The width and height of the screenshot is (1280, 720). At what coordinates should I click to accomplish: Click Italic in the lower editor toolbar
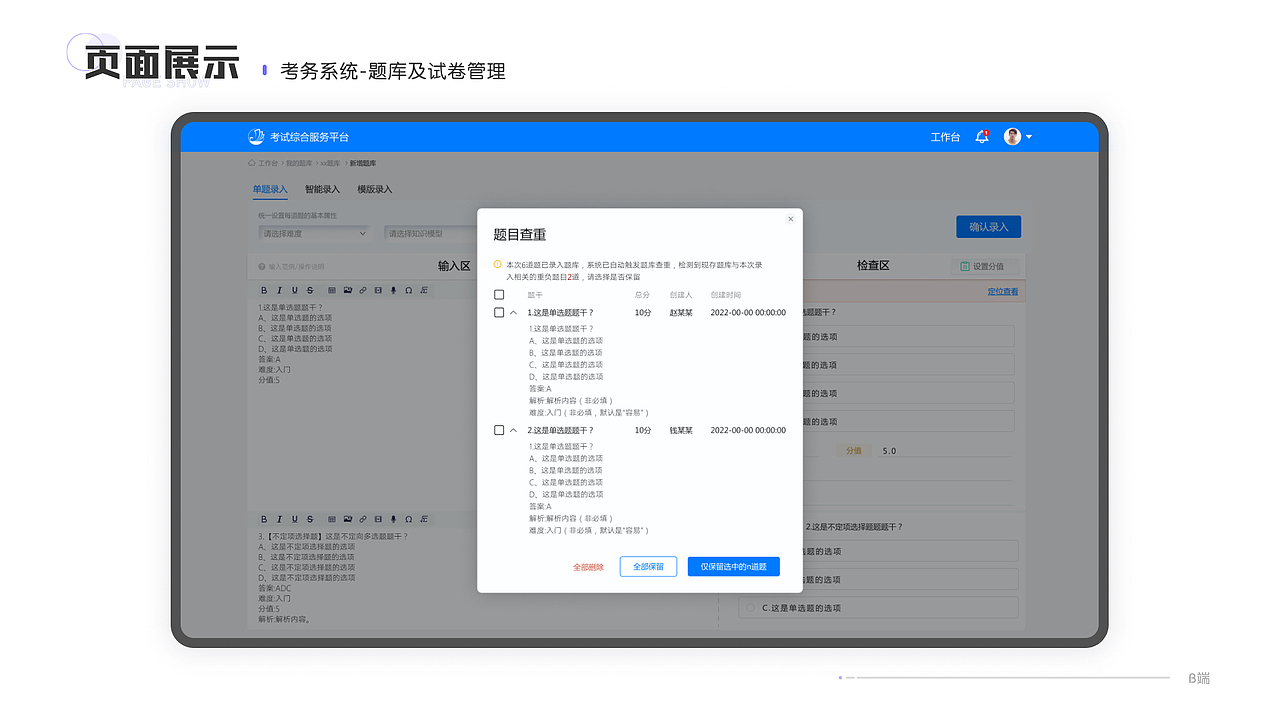pos(279,519)
